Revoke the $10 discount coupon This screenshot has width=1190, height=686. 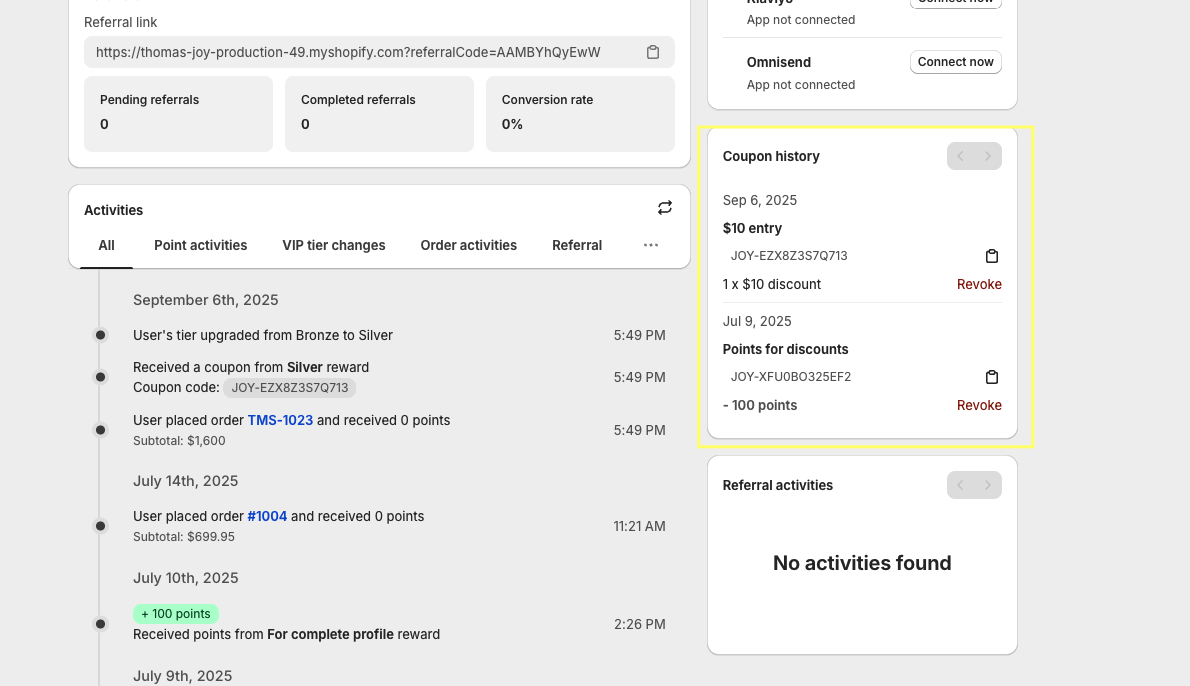pyautogui.click(x=979, y=284)
